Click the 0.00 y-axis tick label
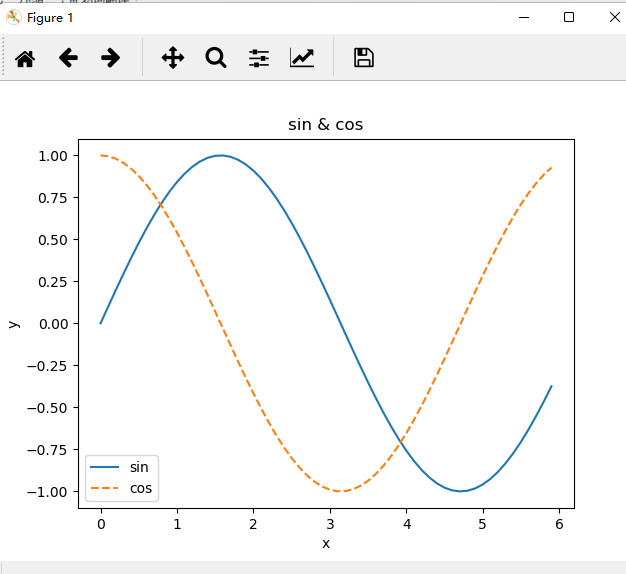Screen dimensions: 626x574 [x=53, y=324]
